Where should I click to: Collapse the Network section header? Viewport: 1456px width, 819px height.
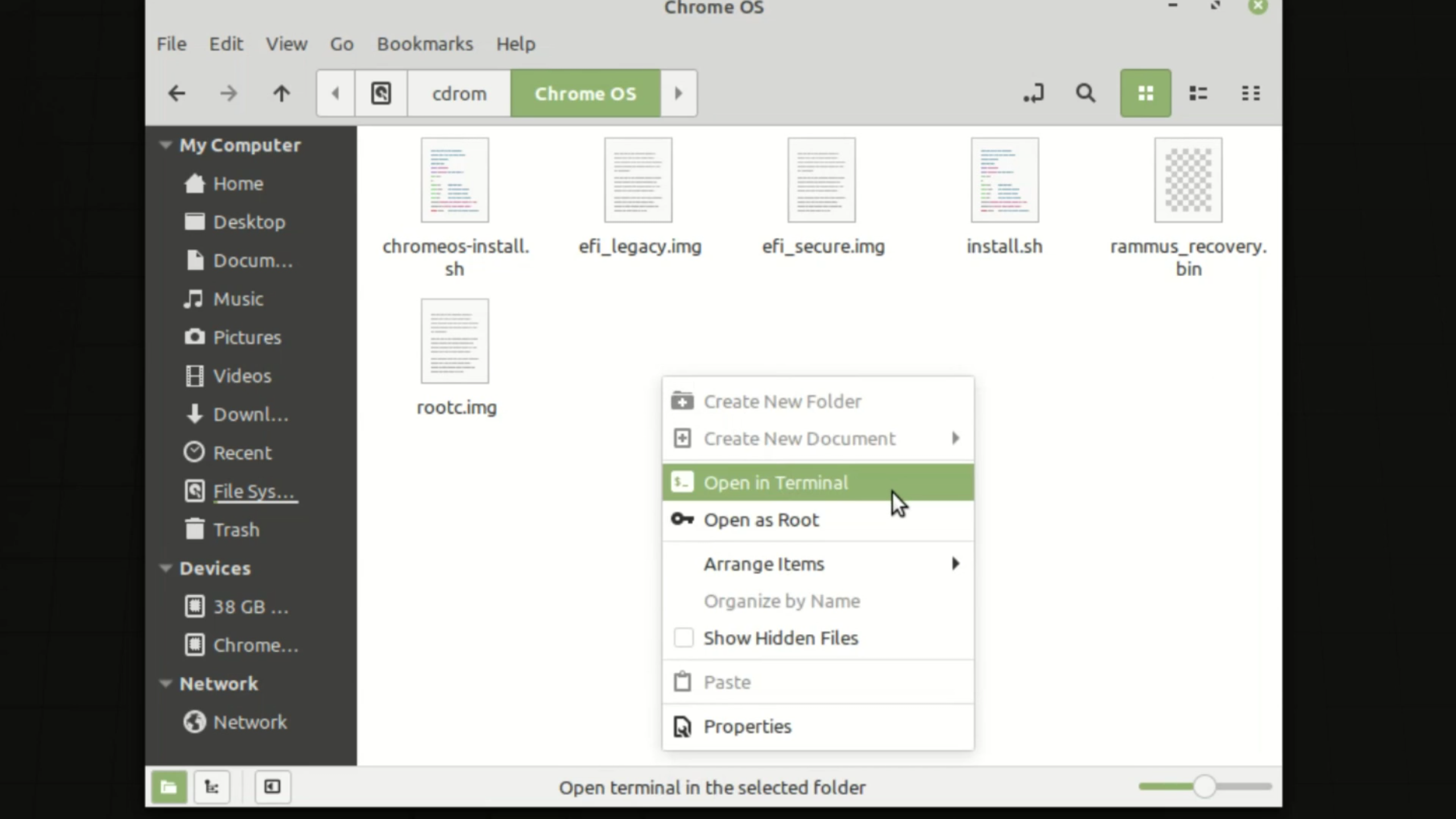[x=166, y=683]
